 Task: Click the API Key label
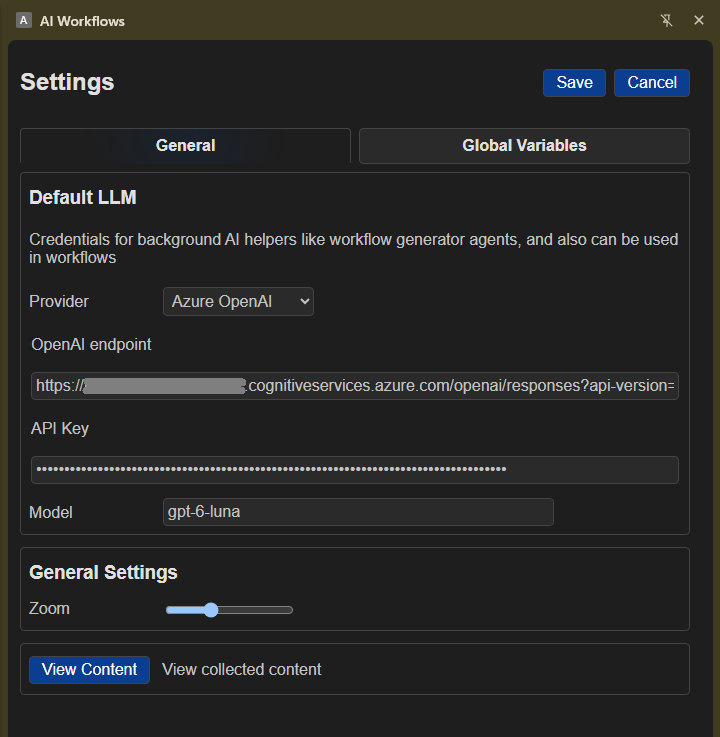click(x=60, y=429)
